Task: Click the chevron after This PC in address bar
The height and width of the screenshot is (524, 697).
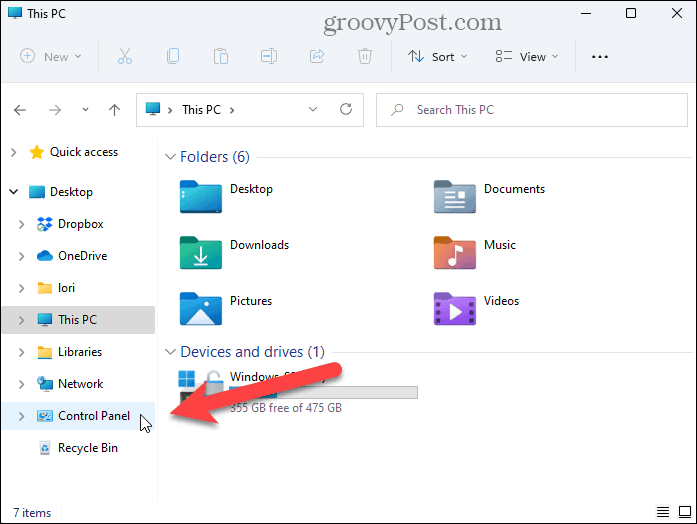Action: [232, 110]
